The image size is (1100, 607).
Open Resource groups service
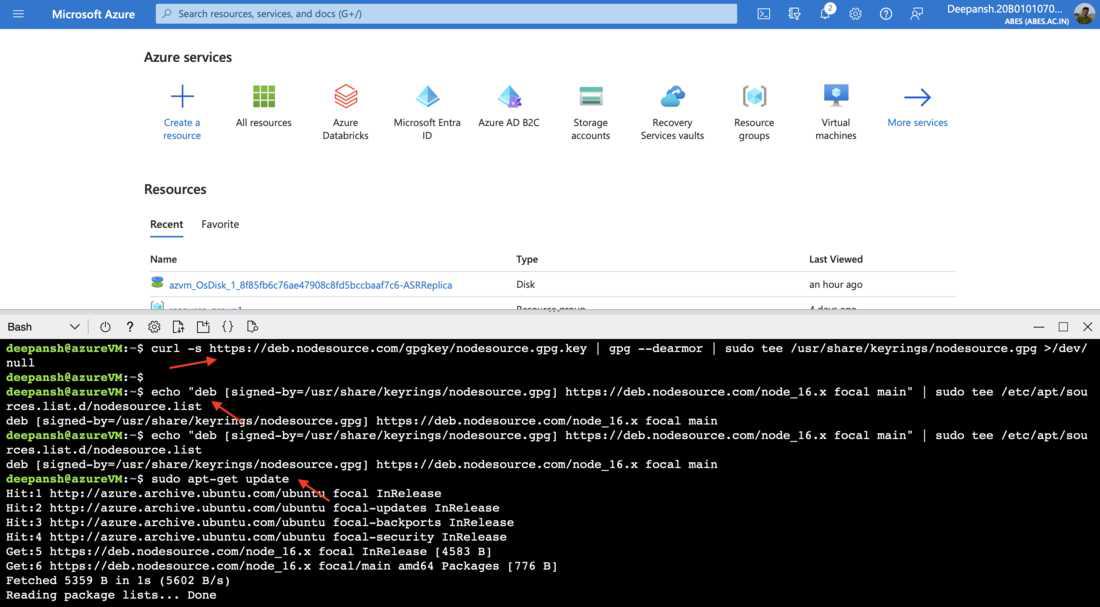click(x=754, y=112)
